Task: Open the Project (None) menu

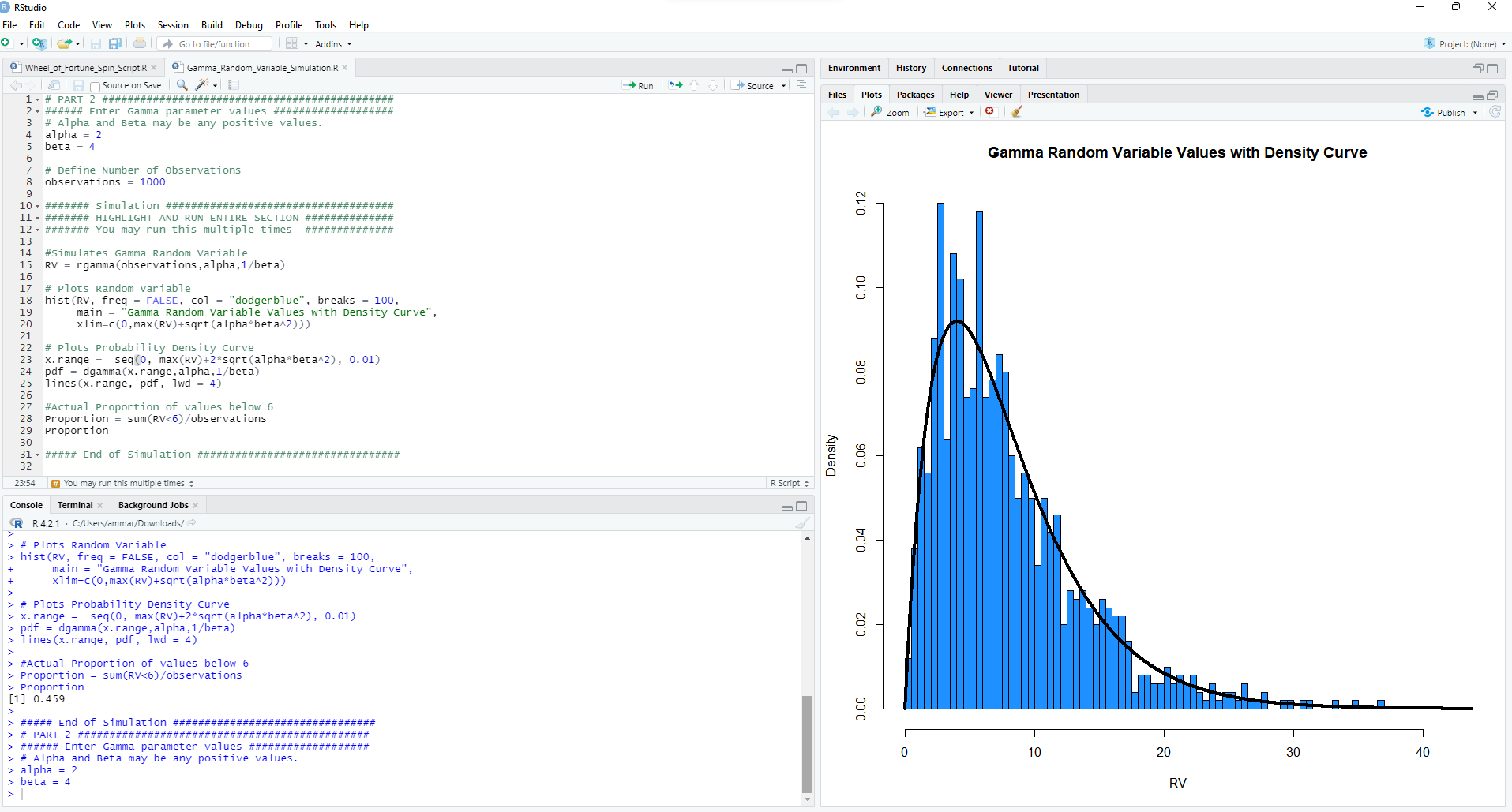Action: click(x=1465, y=44)
